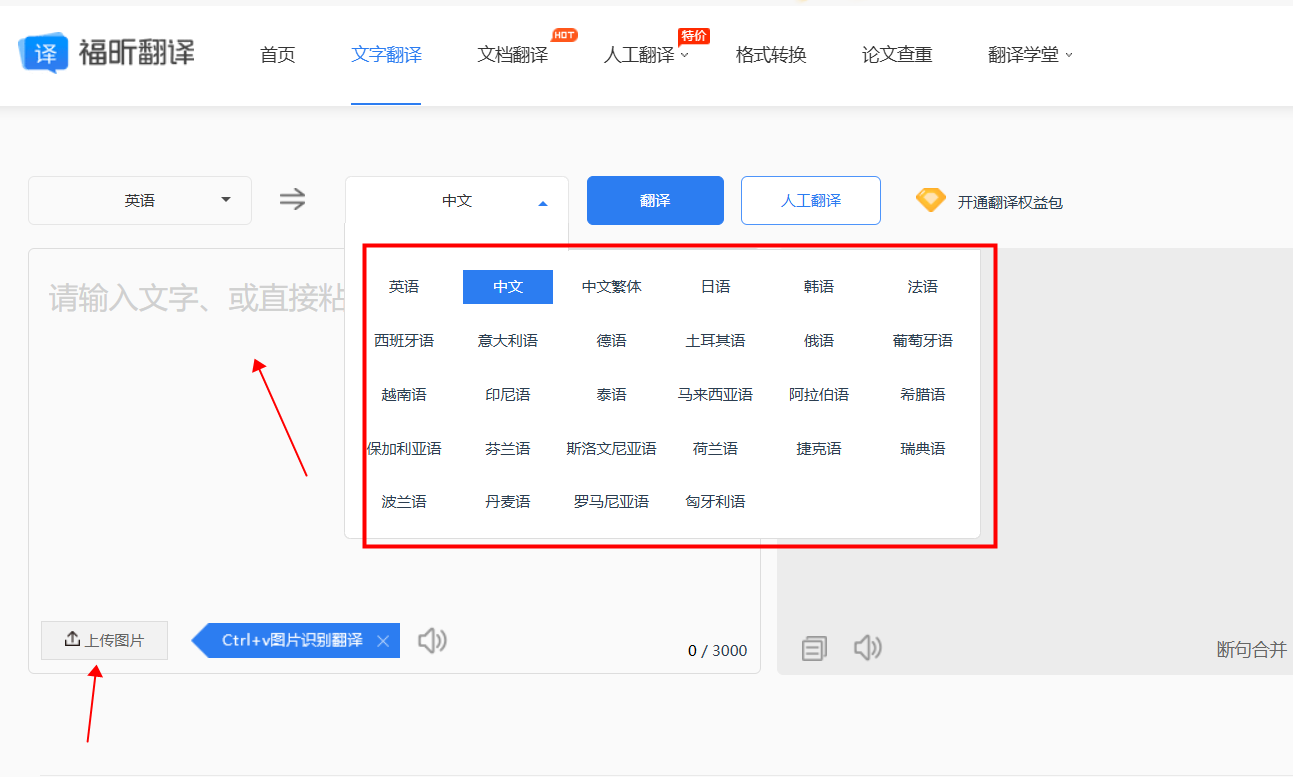Click the outlined 人工翻译 button
The image size is (1293, 777).
(x=811, y=201)
